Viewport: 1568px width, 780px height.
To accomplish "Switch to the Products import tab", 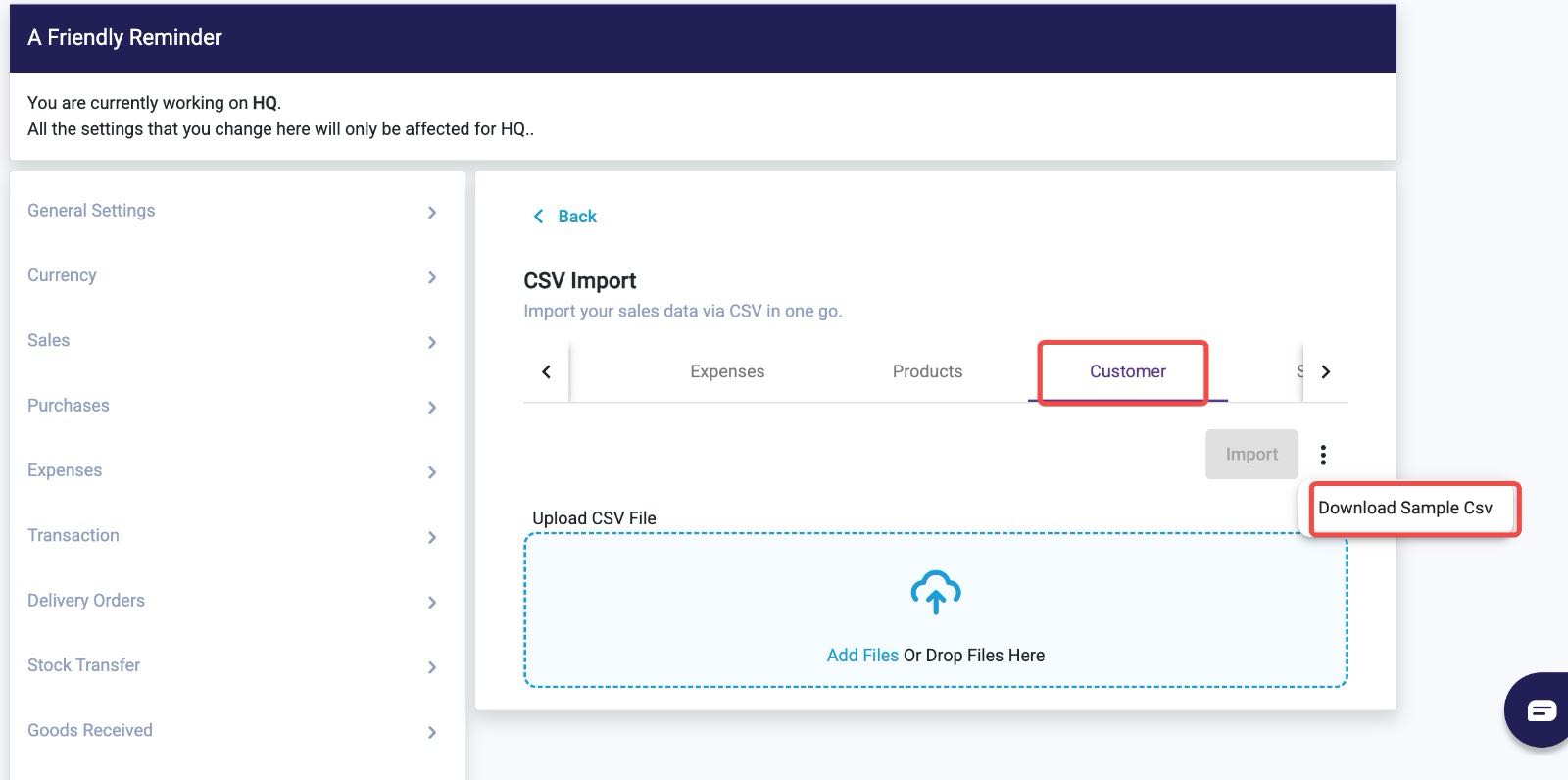I will pyautogui.click(x=927, y=371).
